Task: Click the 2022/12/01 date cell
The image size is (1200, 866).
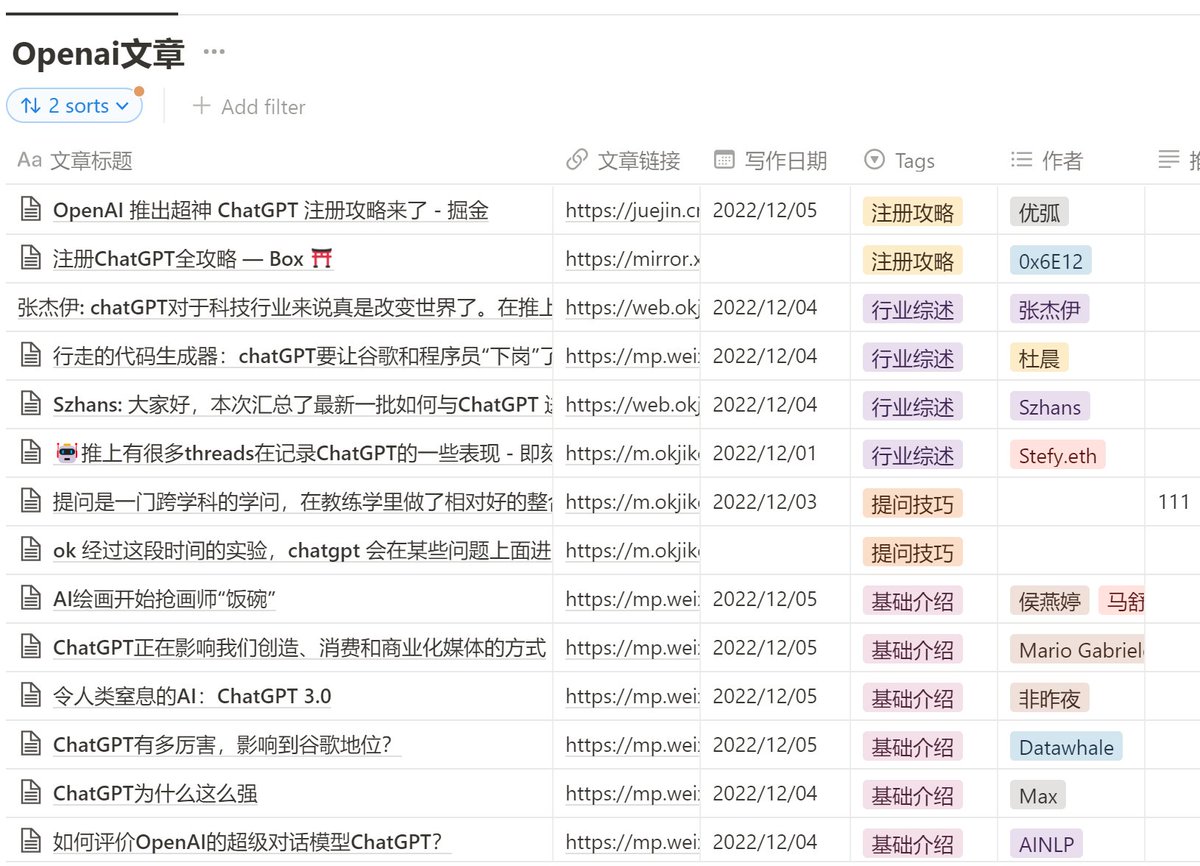Action: [765, 453]
